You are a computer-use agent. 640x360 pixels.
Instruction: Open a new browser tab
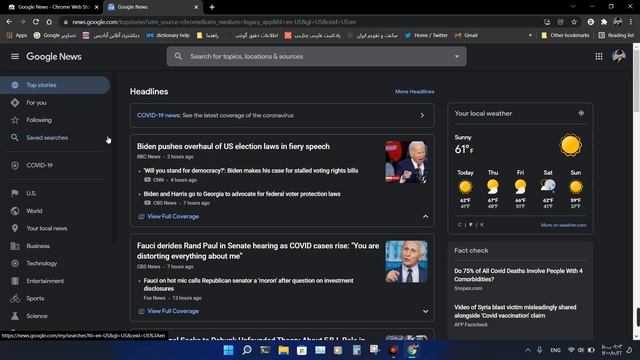coord(212,7)
